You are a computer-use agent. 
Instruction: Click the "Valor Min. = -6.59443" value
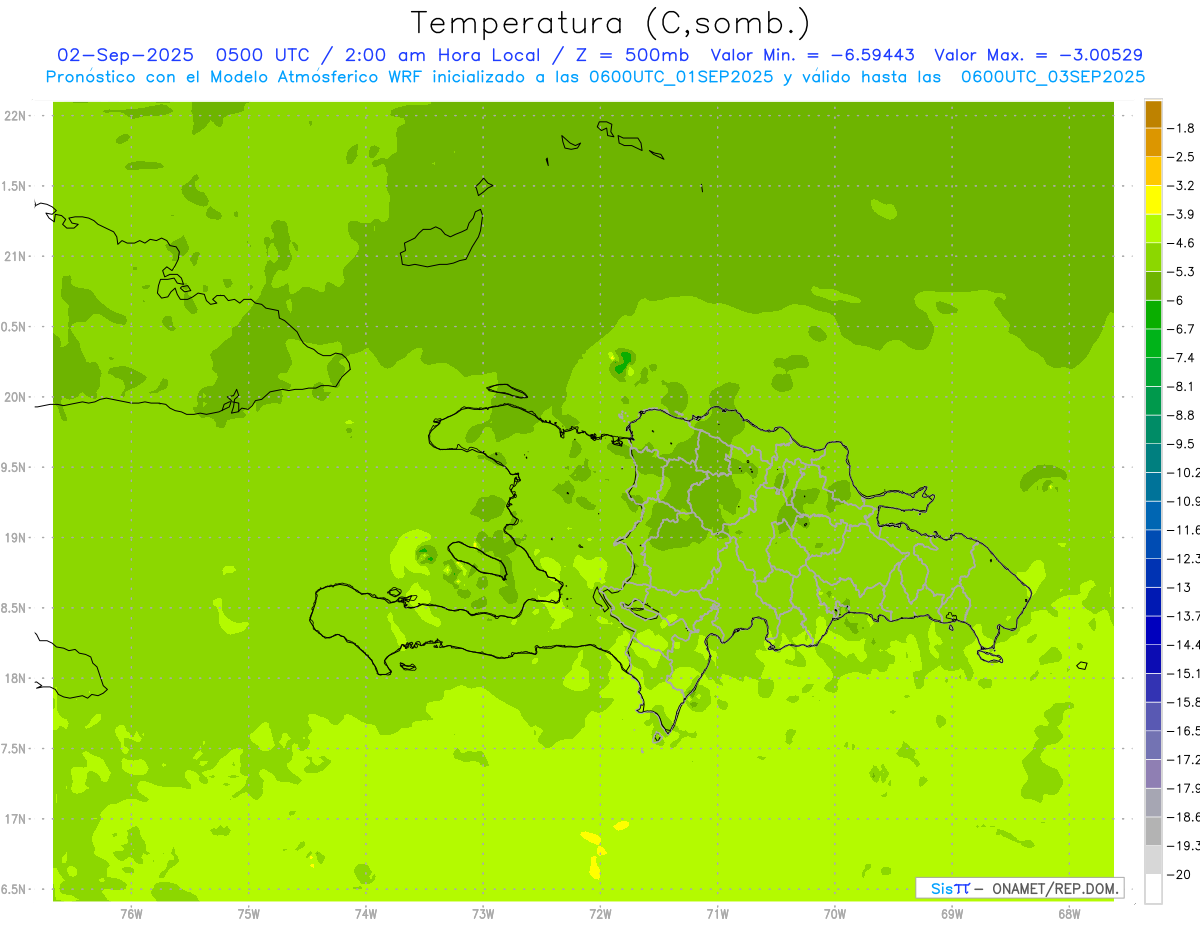tap(812, 55)
